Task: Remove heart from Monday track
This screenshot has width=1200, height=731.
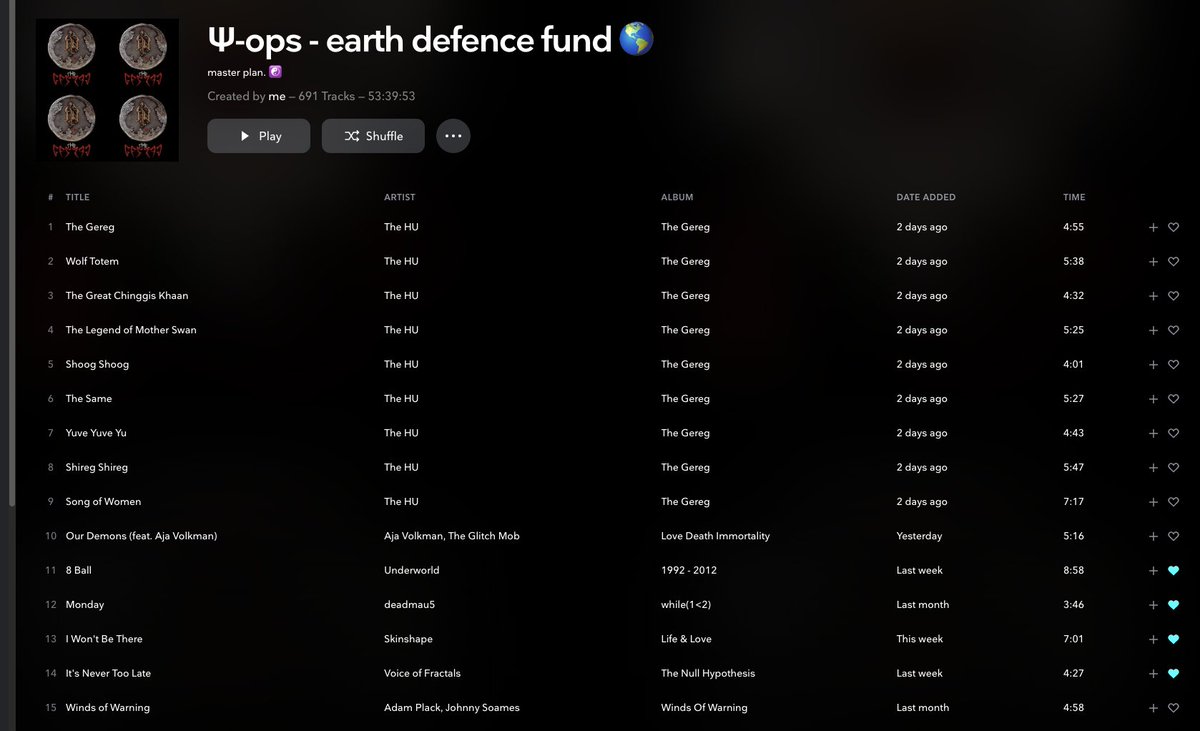Action: coord(1174,605)
